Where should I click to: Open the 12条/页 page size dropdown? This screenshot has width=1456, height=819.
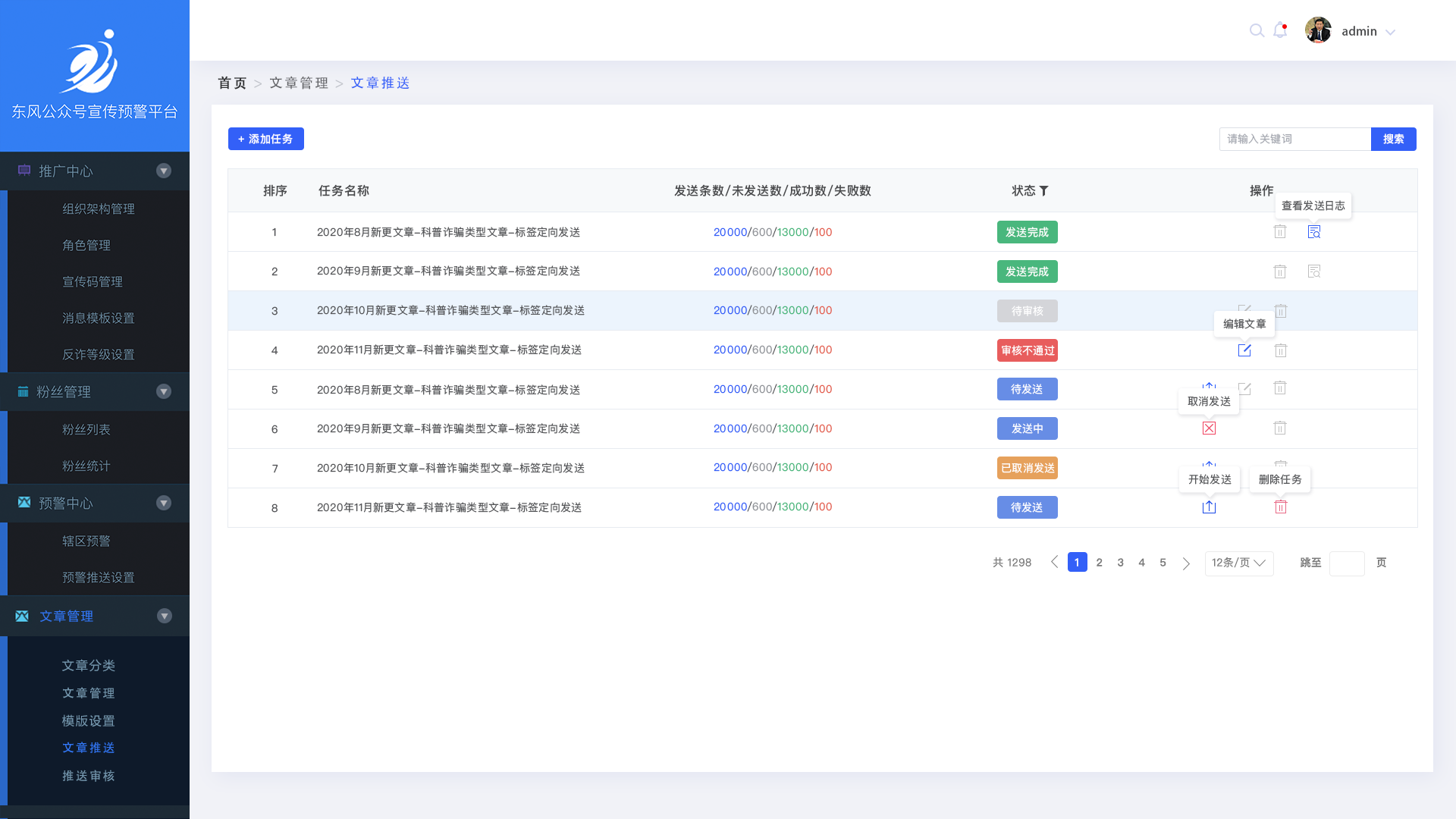click(x=1238, y=563)
